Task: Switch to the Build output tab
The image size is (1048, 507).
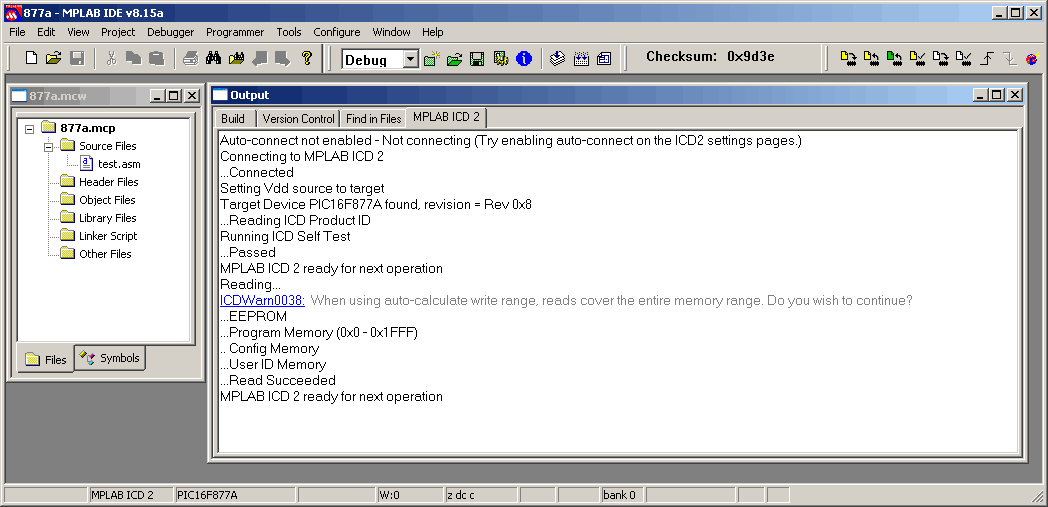Action: [x=233, y=119]
